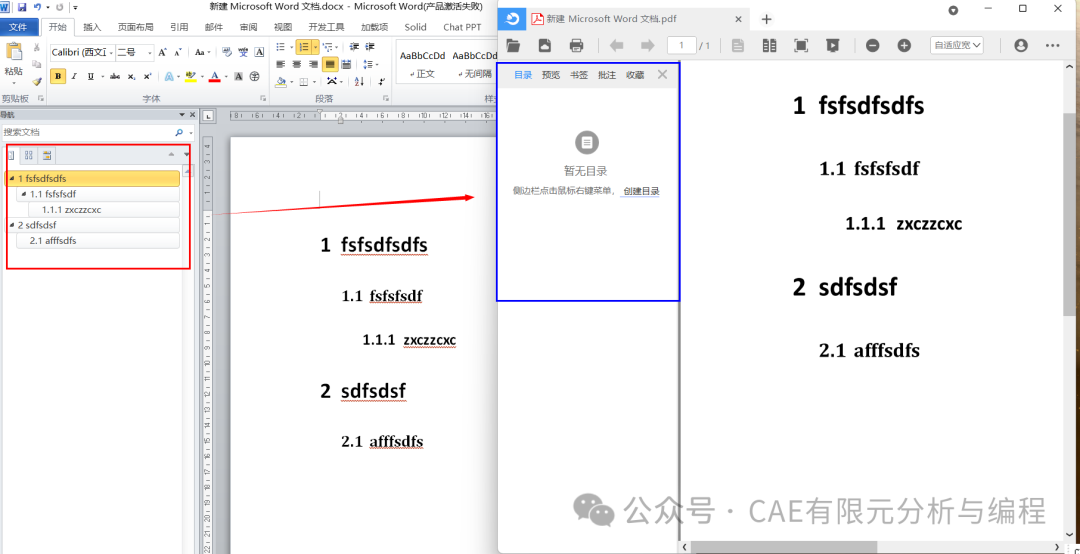Open the 自适应宽 zoom dropdown in PDF viewer
Viewport: 1080px width, 554px height.
[x=957, y=45]
